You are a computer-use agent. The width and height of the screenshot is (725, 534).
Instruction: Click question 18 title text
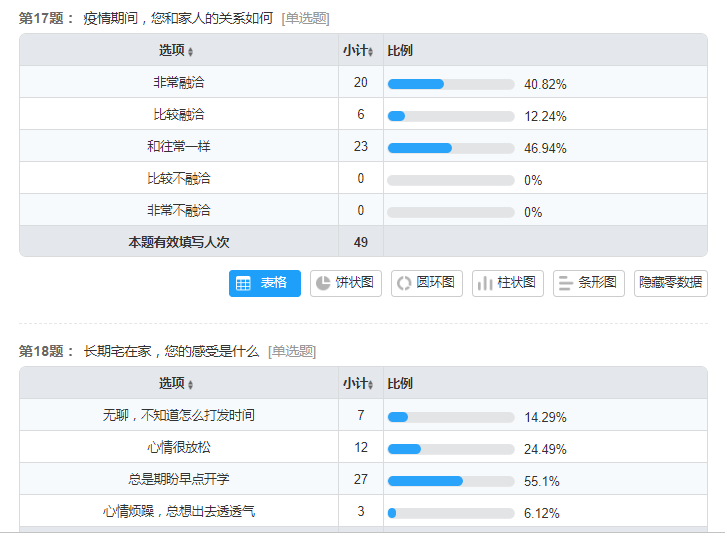coord(171,351)
